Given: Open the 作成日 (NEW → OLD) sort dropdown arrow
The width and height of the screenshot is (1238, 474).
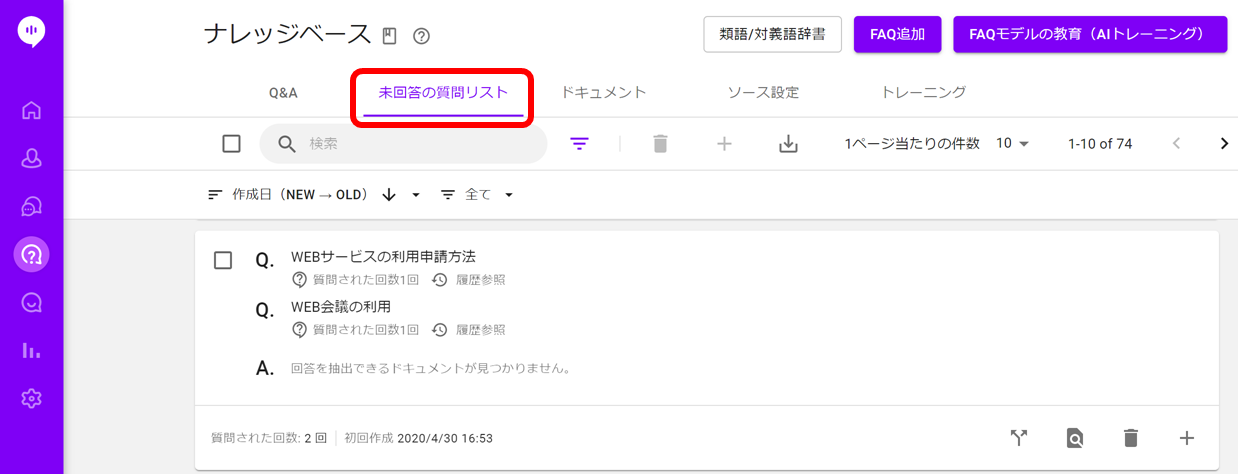Looking at the screenshot, I should [416, 195].
